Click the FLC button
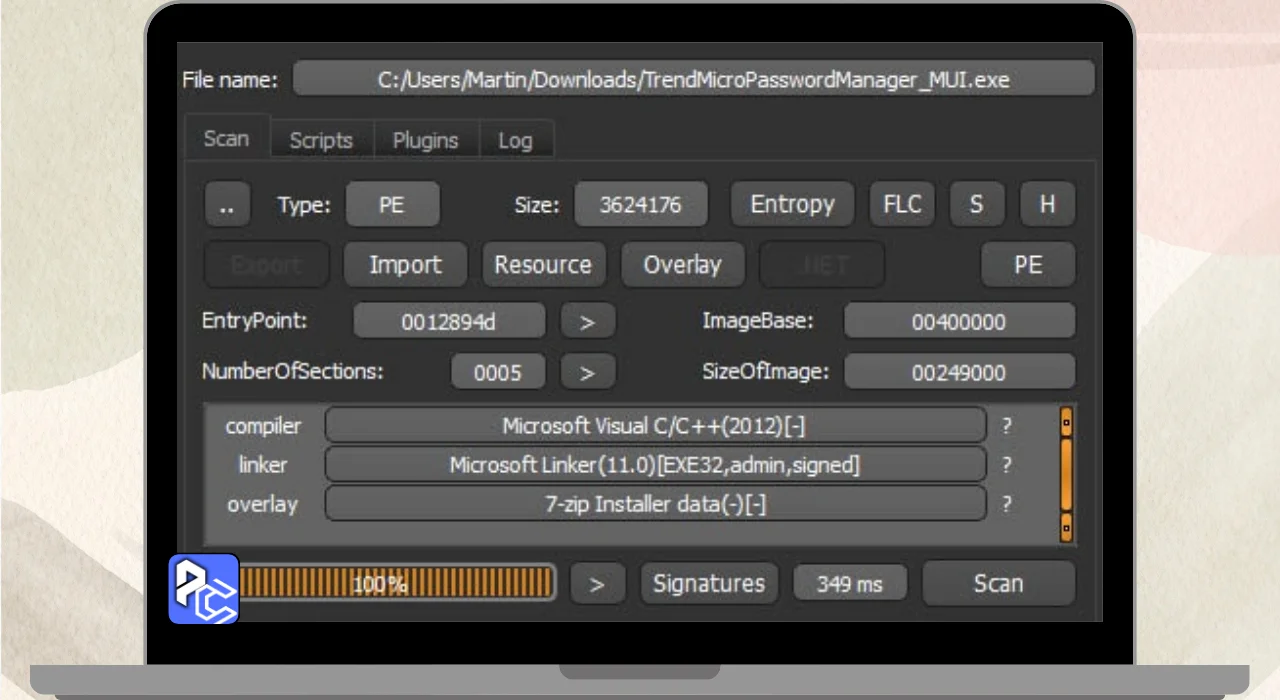 902,205
